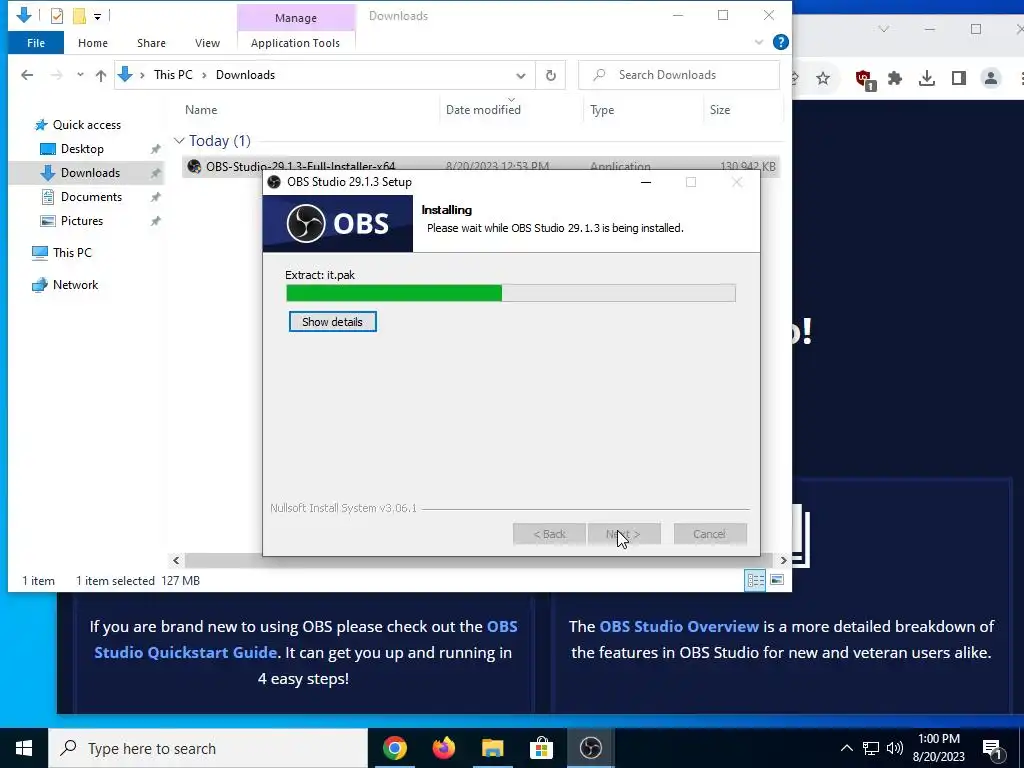Screen dimensions: 1024x768
Task: Open the browser profile avatar icon
Action: click(x=991, y=79)
